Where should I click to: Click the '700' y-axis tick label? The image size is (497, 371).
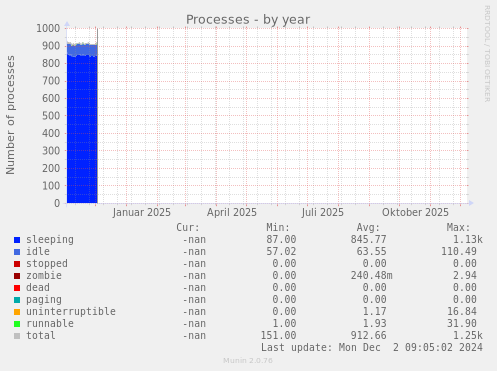pyautogui.click(x=51, y=81)
